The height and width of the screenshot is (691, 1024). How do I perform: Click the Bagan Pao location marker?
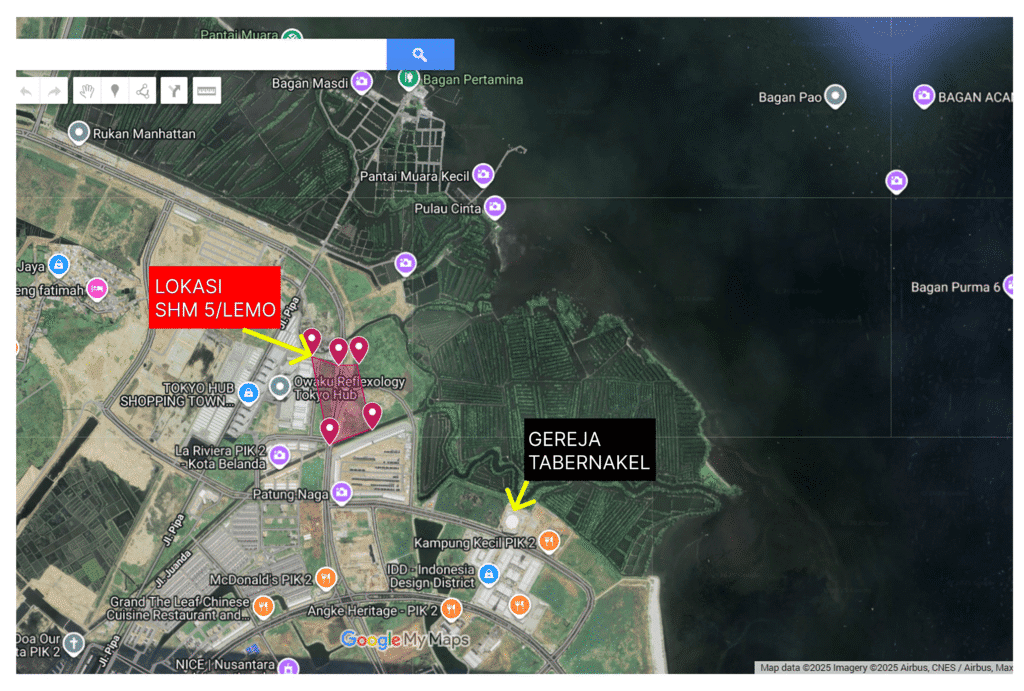[834, 97]
